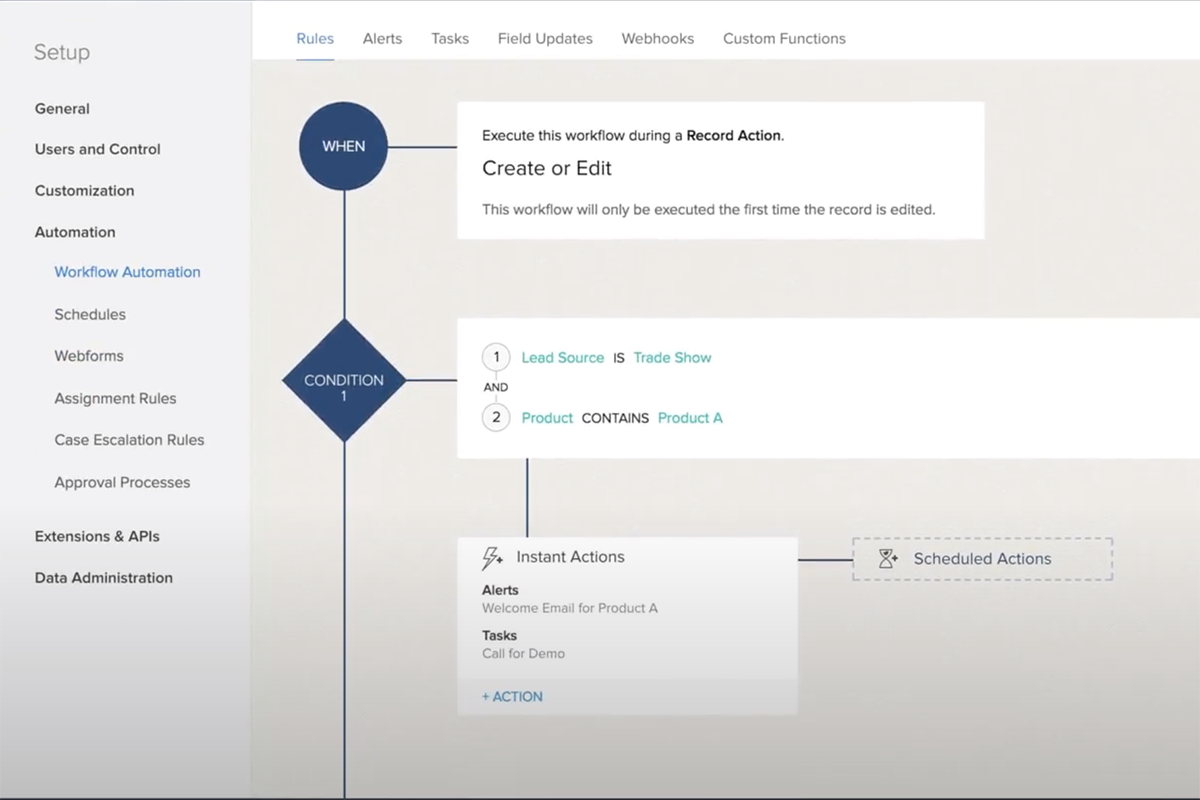The width and height of the screenshot is (1200, 800).
Task: Switch to the Alerts tab
Action: [382, 38]
